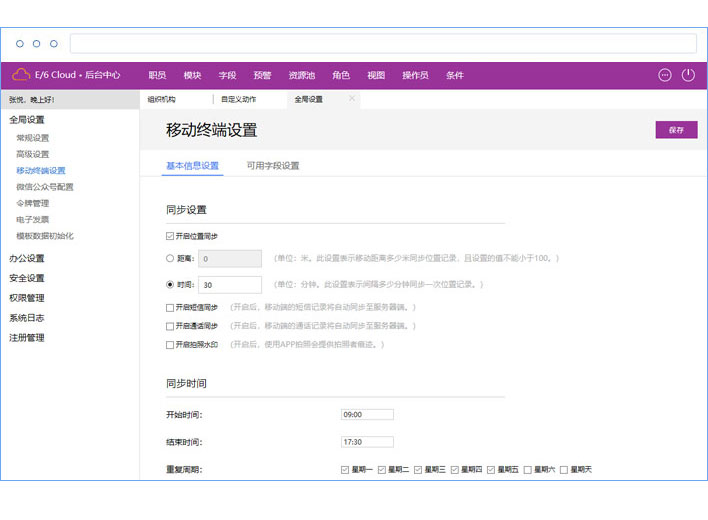
Task: Open the 资源池 top menu
Action: tap(301, 75)
